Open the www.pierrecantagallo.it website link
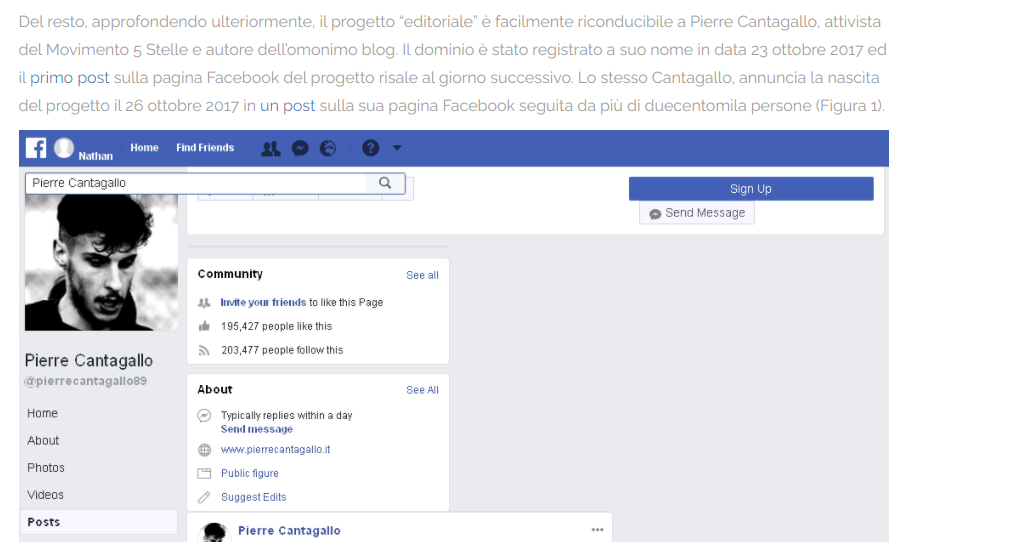Viewport: 1016px width, 542px height. 275,450
